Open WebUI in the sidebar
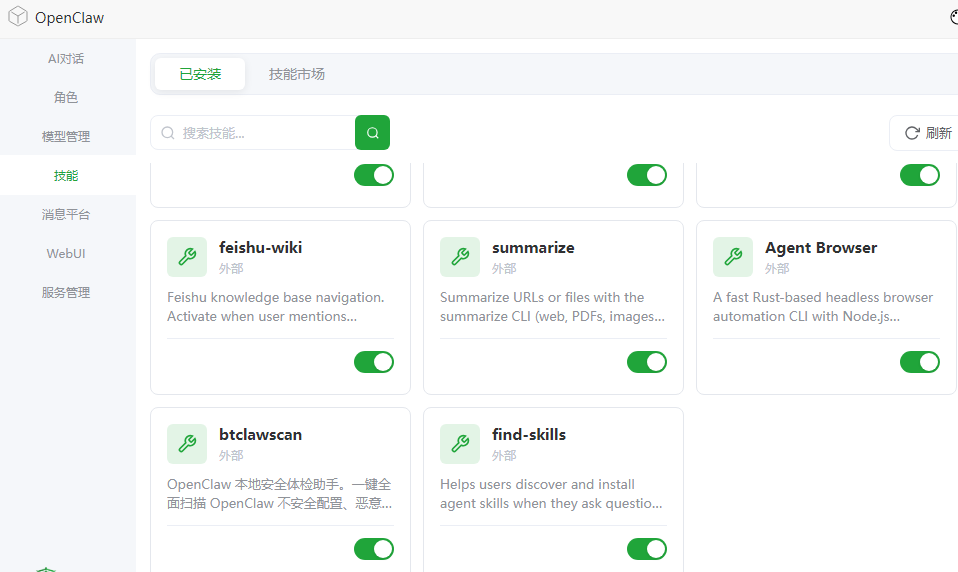Image resolution: width=958 pixels, height=572 pixels. 67,254
